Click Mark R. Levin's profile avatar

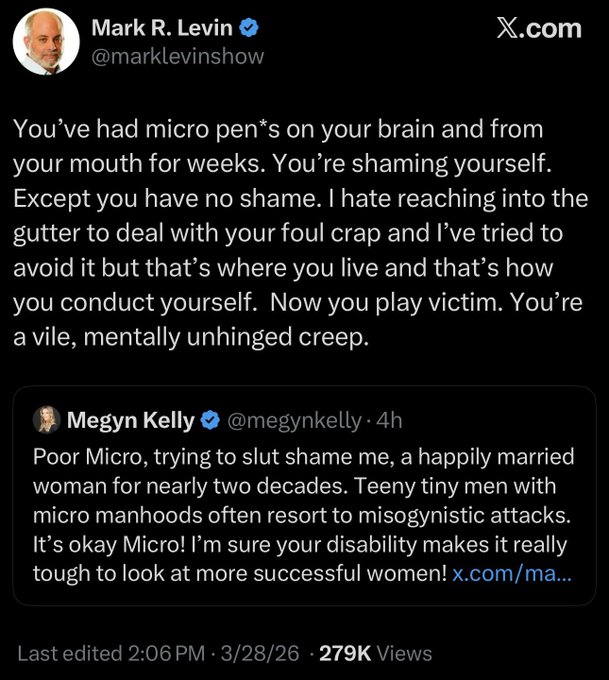(45, 42)
